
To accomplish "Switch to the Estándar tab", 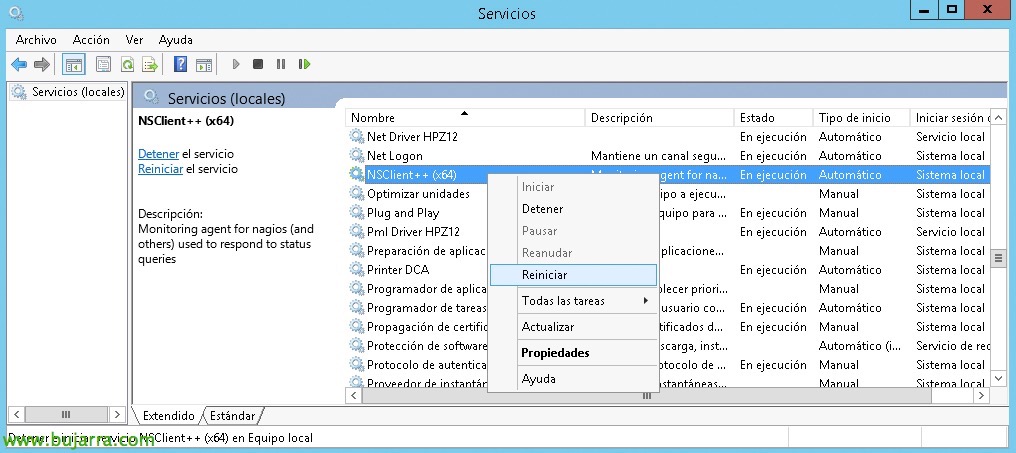I will [x=233, y=415].
